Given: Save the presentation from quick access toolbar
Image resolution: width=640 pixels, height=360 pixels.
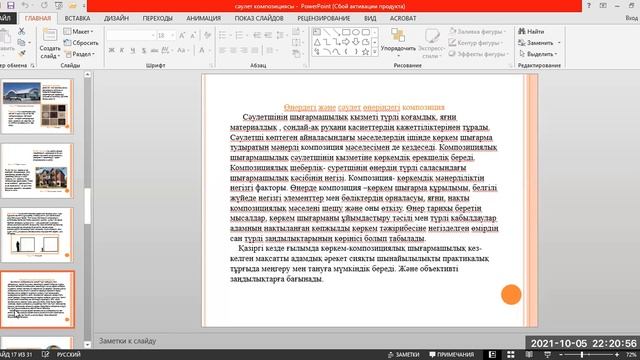Looking at the screenshot, I should click(x=11, y=6).
